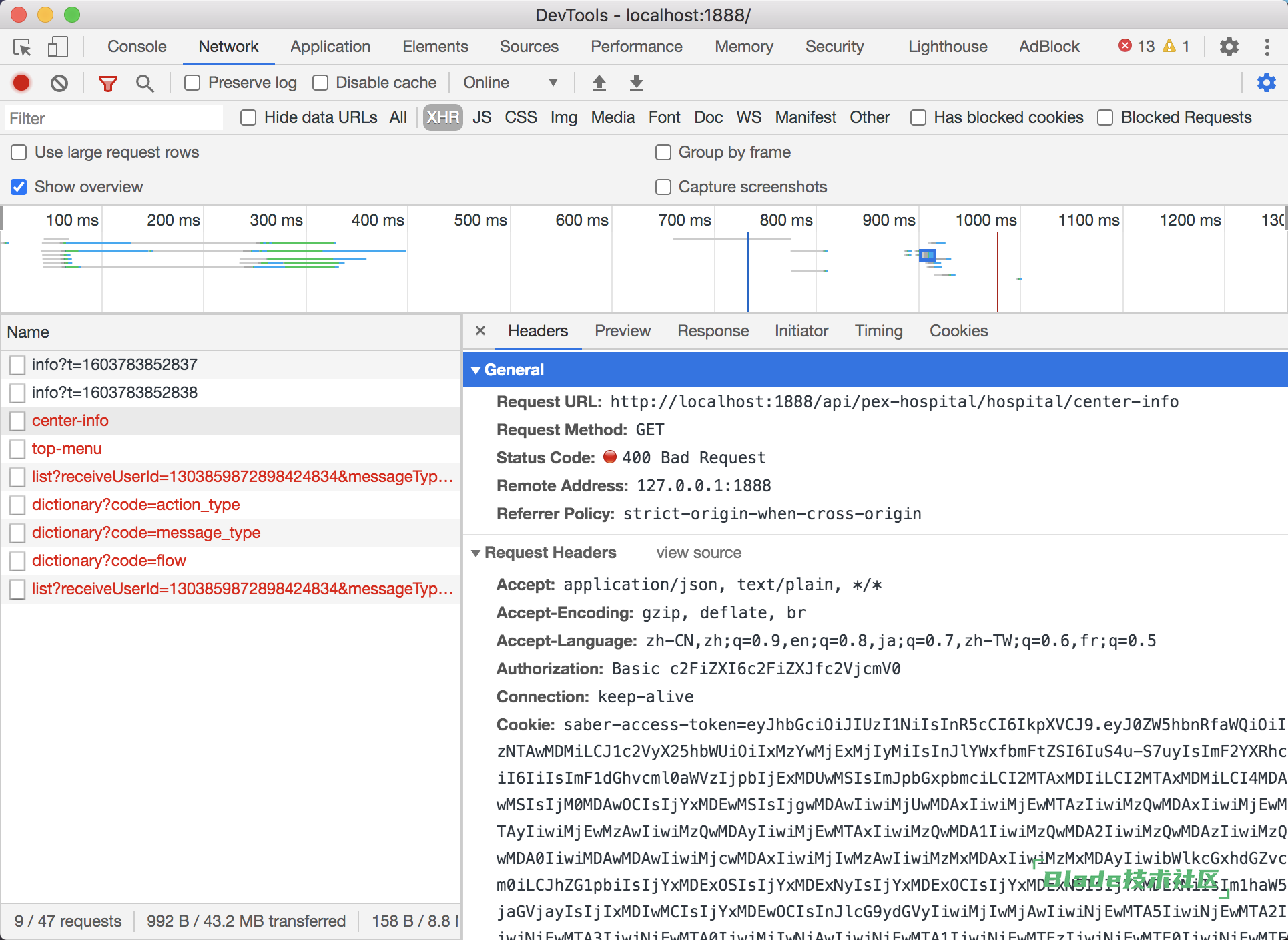Import HAR file with upload arrow
The width and height of the screenshot is (1288, 940).
(599, 83)
